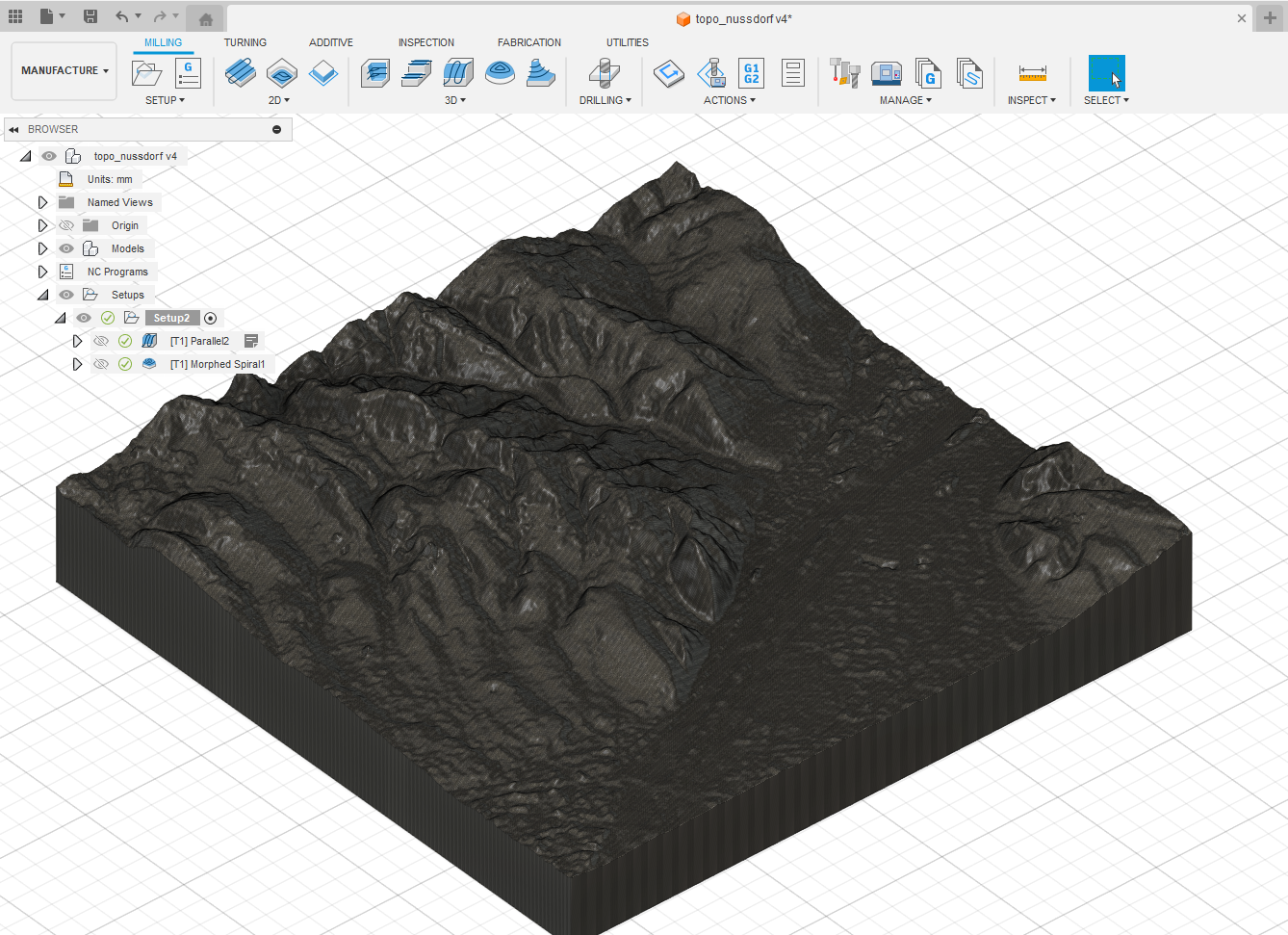Switch to the UTILITIES tab
1288x935 pixels.
pos(628,42)
